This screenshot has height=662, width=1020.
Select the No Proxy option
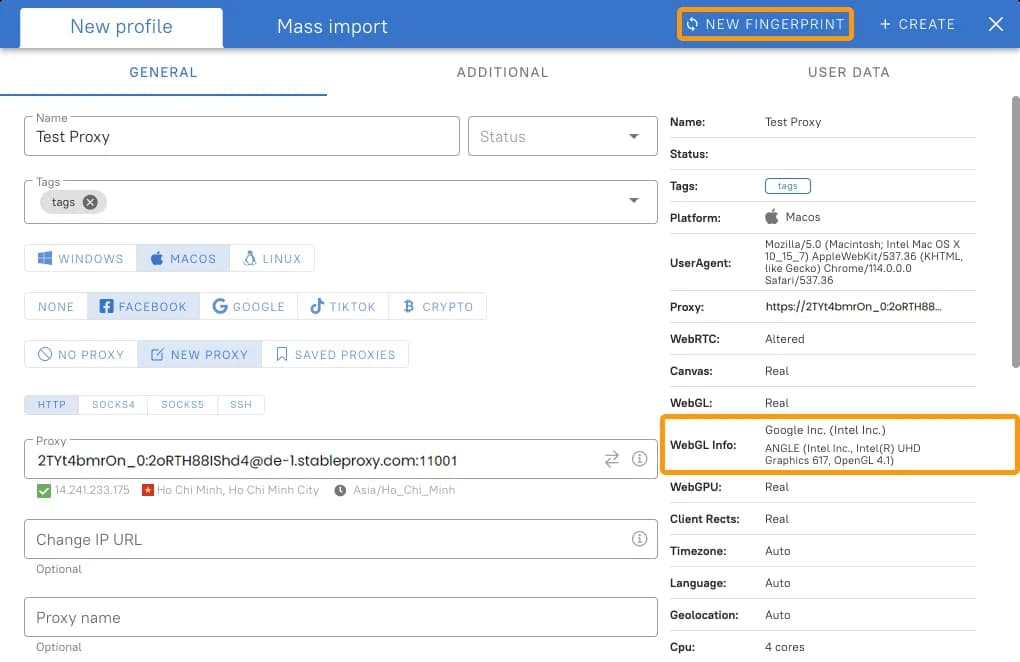coord(81,354)
